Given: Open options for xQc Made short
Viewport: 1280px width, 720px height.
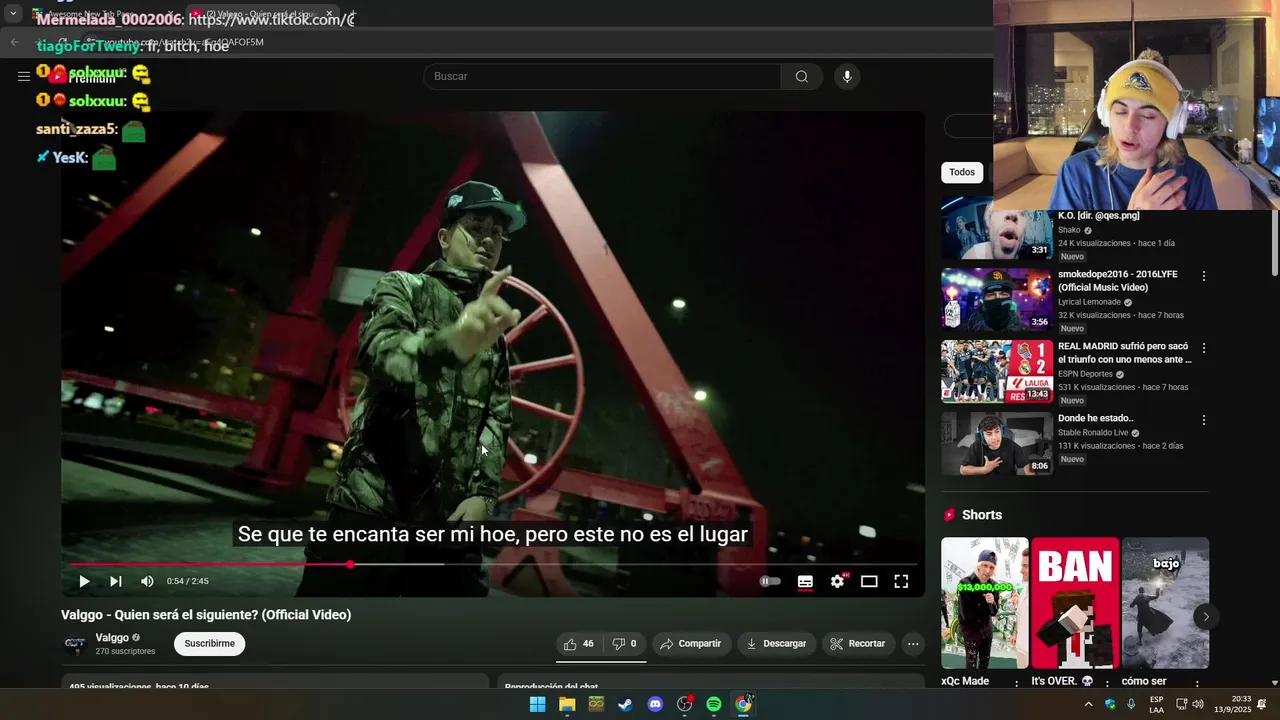Looking at the screenshot, I should (x=1017, y=683).
